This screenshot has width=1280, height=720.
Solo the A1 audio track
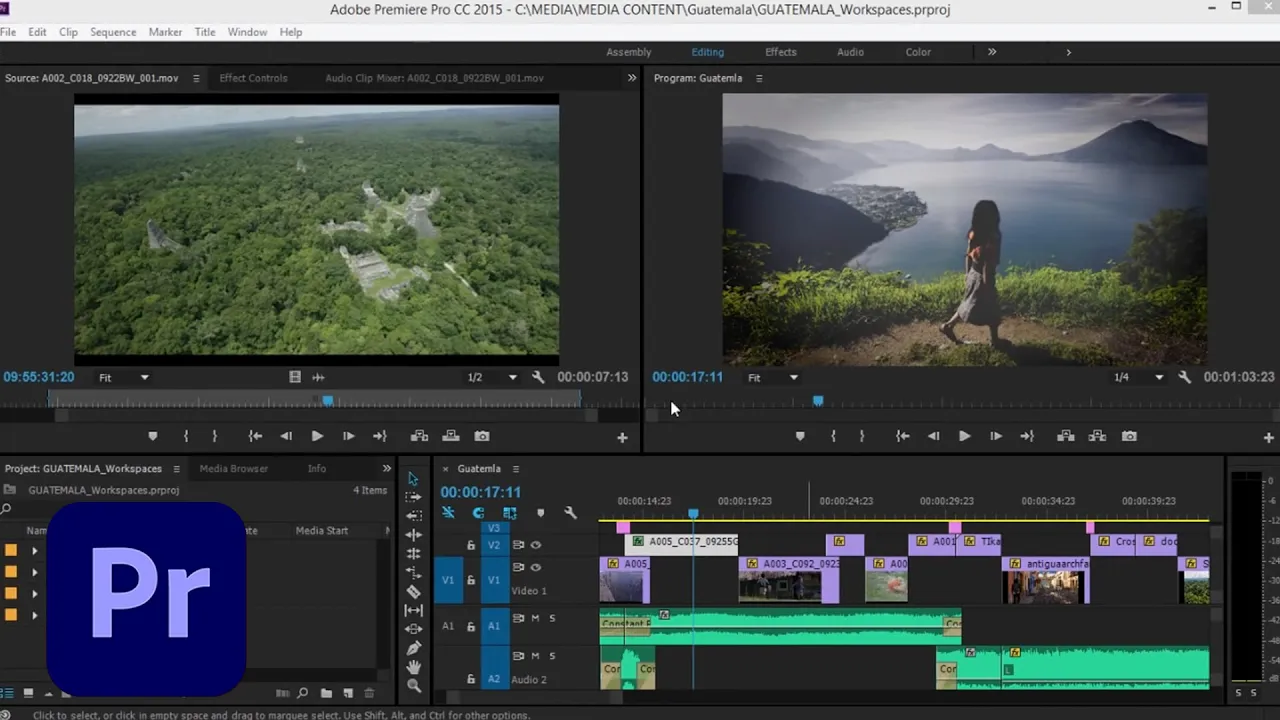pos(552,618)
